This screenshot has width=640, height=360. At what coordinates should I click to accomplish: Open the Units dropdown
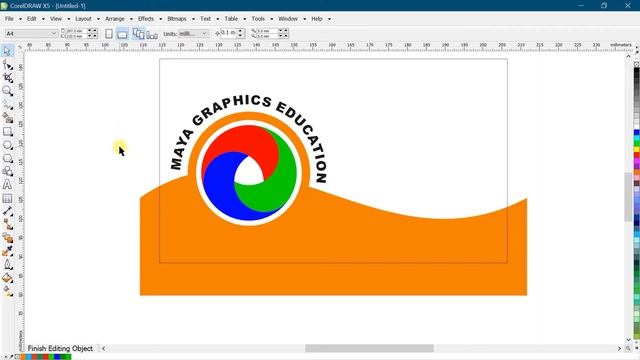click(204, 33)
